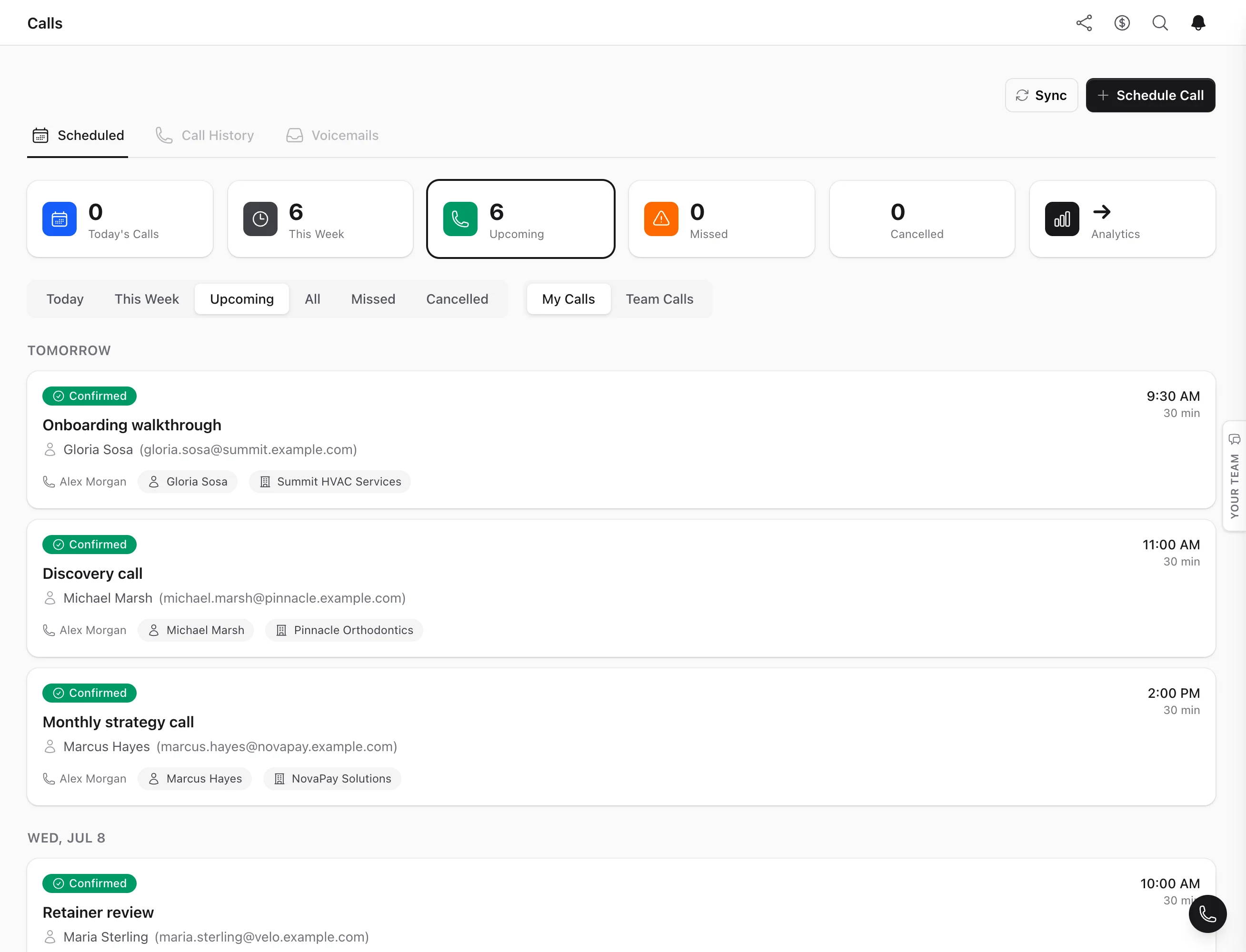Viewport: 1246px width, 952px height.
Task: Select the Missed filter pill
Action: click(x=373, y=299)
